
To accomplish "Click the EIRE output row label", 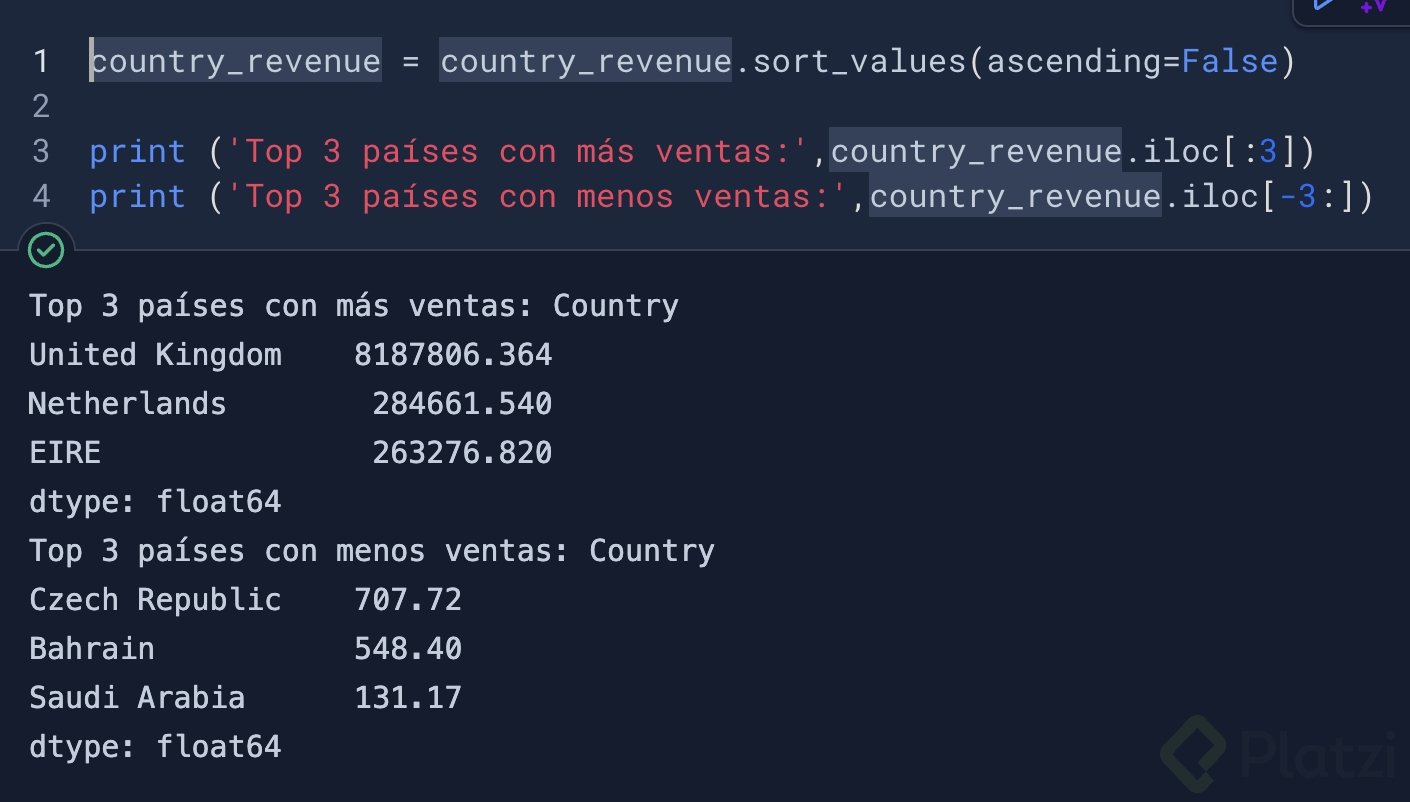I will (65, 453).
